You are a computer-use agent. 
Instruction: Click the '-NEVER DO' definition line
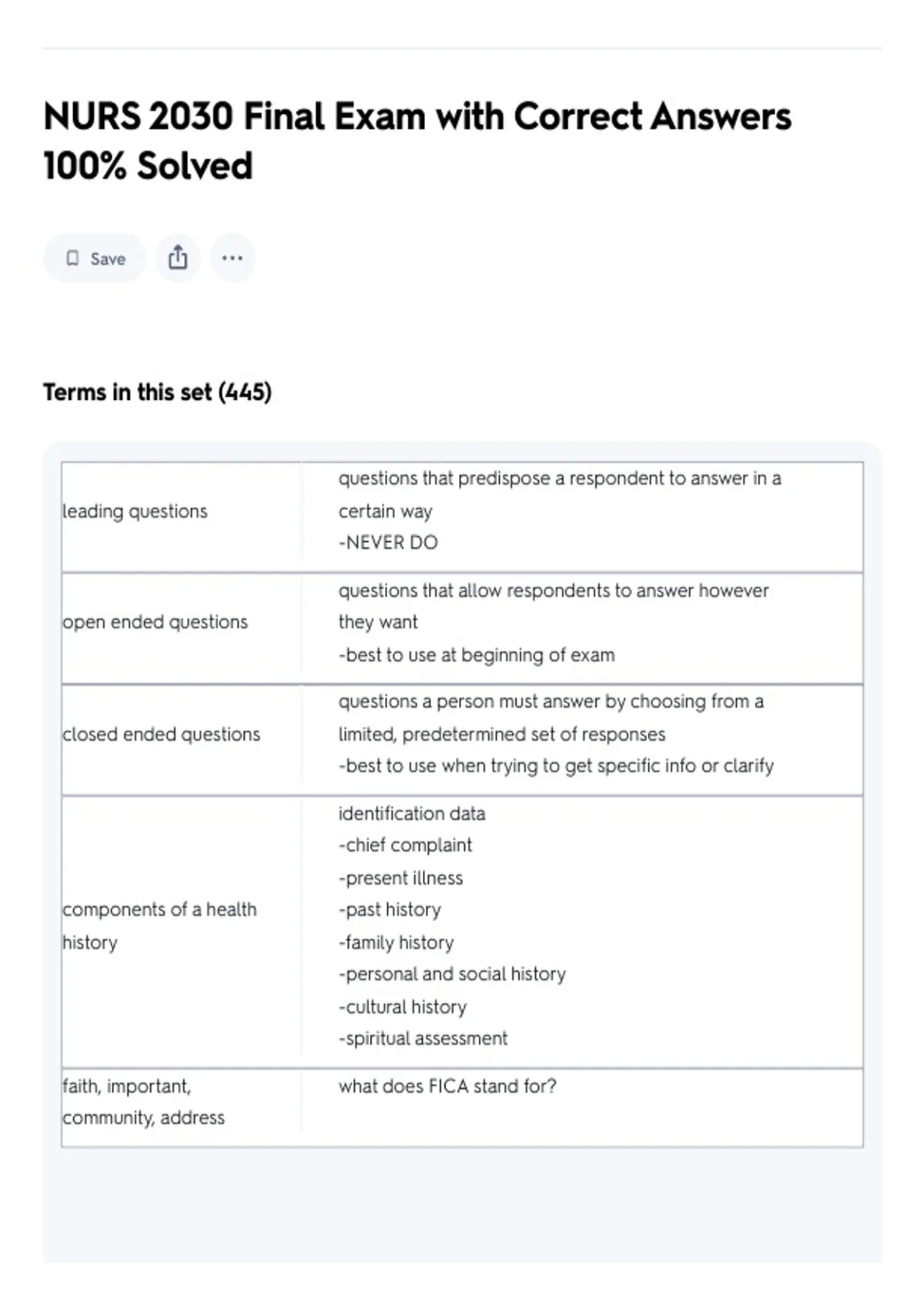pos(388,543)
